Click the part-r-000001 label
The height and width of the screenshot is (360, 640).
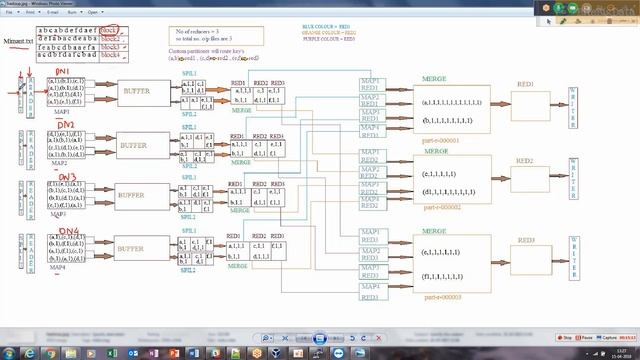click(440, 140)
